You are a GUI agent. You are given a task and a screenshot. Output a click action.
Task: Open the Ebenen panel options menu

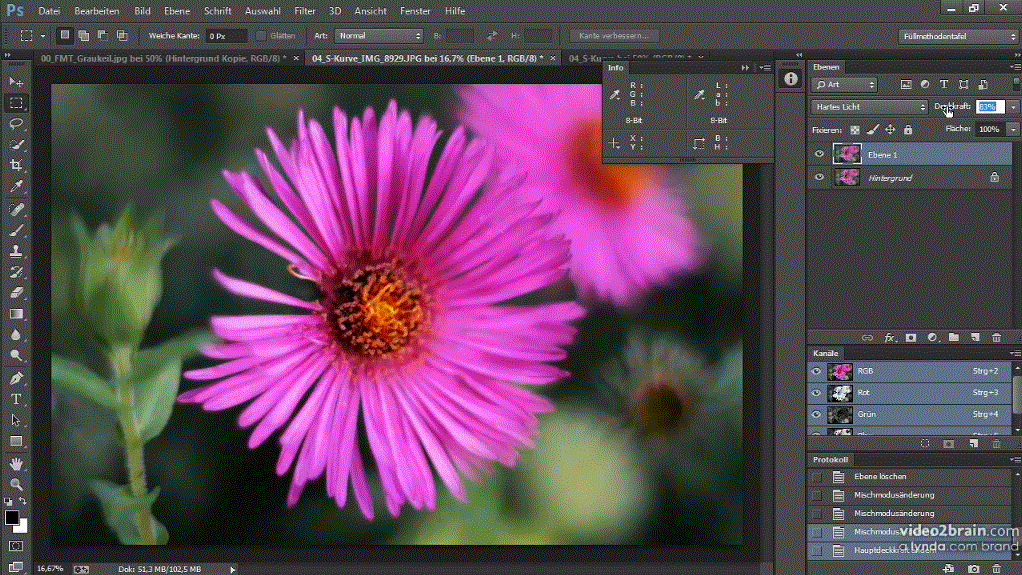click(1015, 67)
